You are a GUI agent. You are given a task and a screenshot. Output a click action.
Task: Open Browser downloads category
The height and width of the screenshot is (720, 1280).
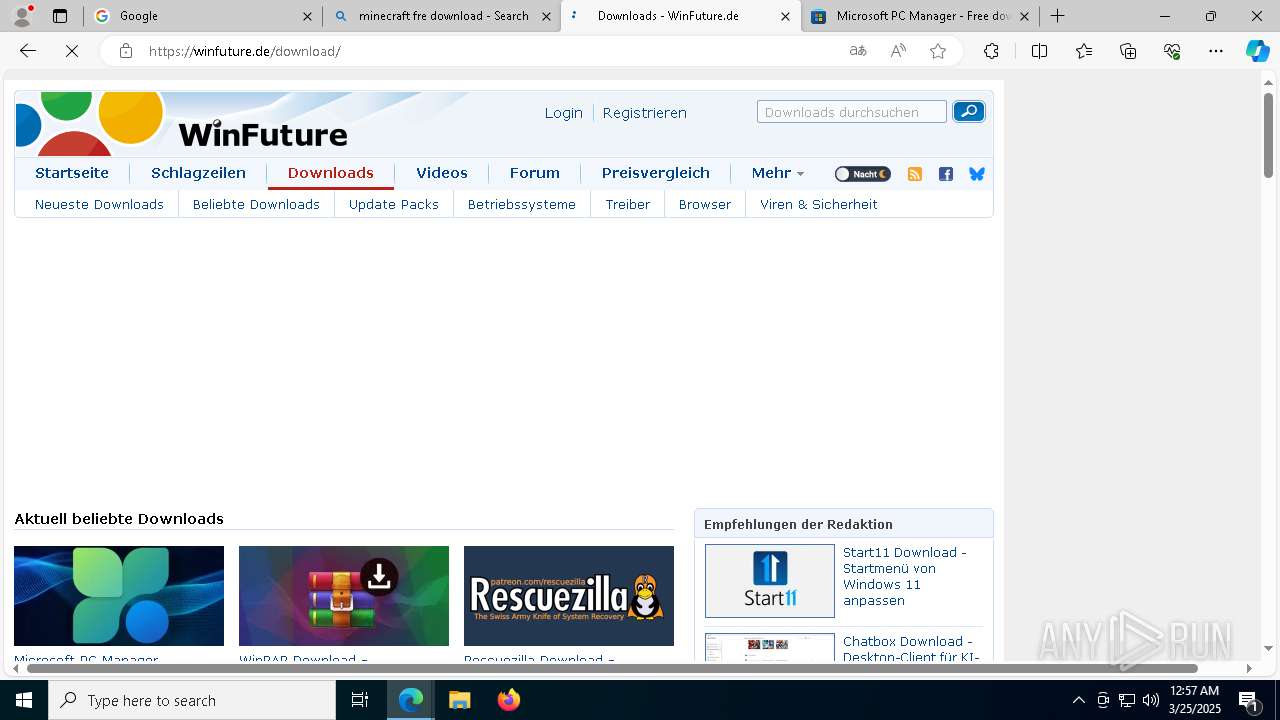[x=705, y=204]
